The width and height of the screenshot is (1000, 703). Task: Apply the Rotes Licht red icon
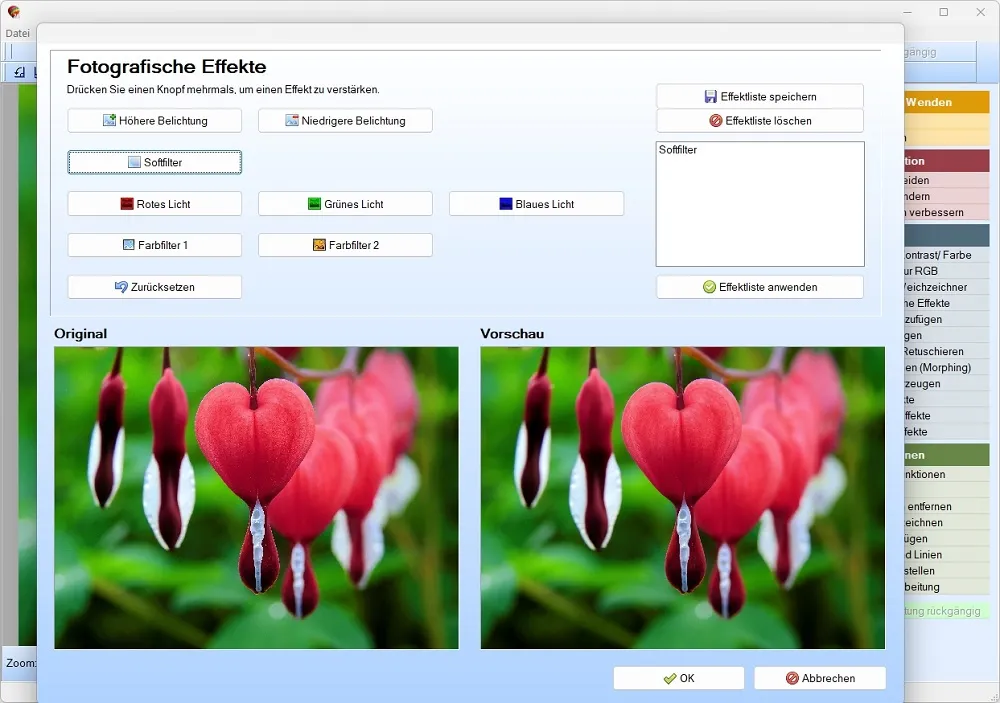pos(127,204)
